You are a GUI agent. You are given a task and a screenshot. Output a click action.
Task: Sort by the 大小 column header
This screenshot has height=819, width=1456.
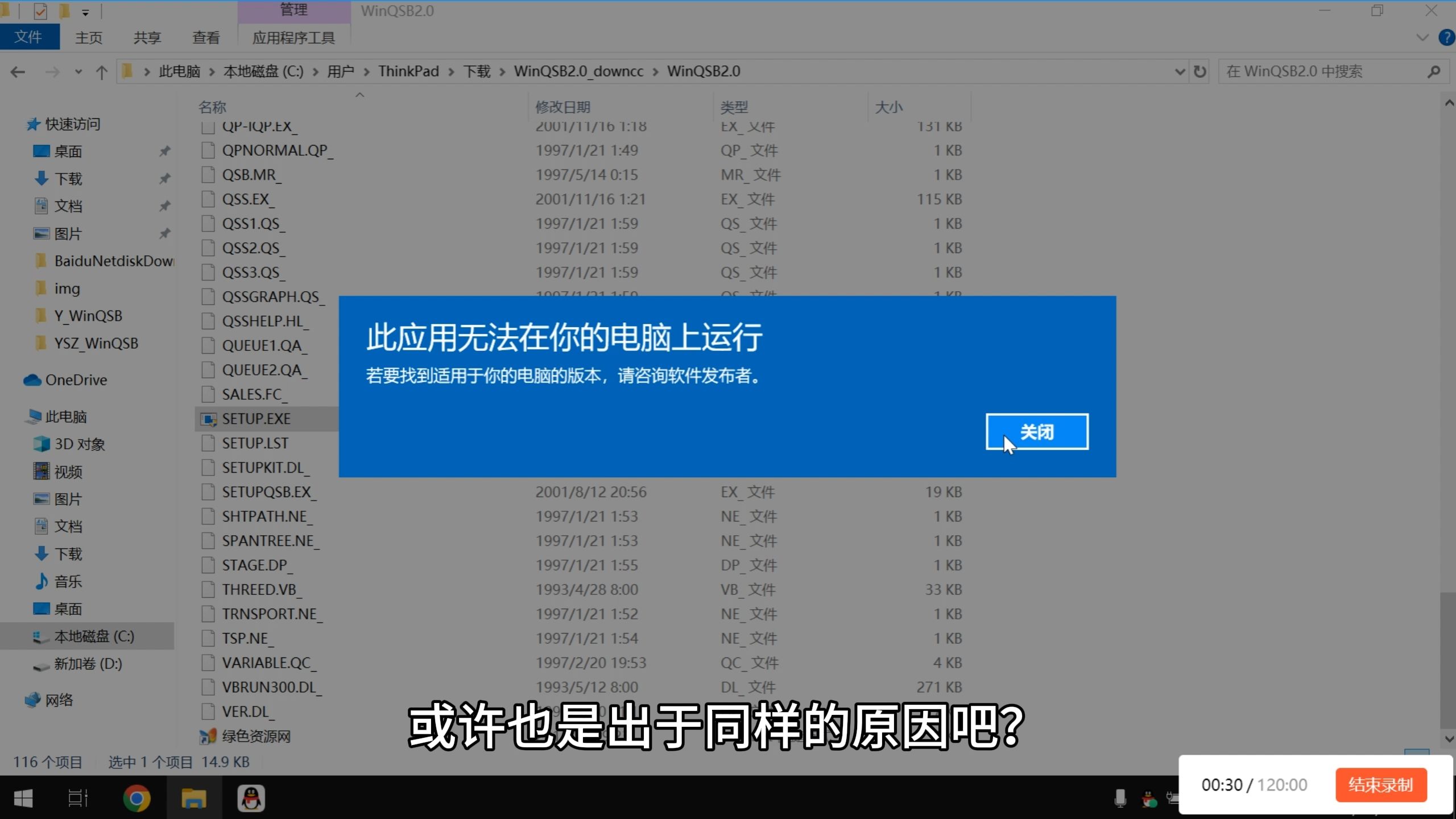[888, 107]
